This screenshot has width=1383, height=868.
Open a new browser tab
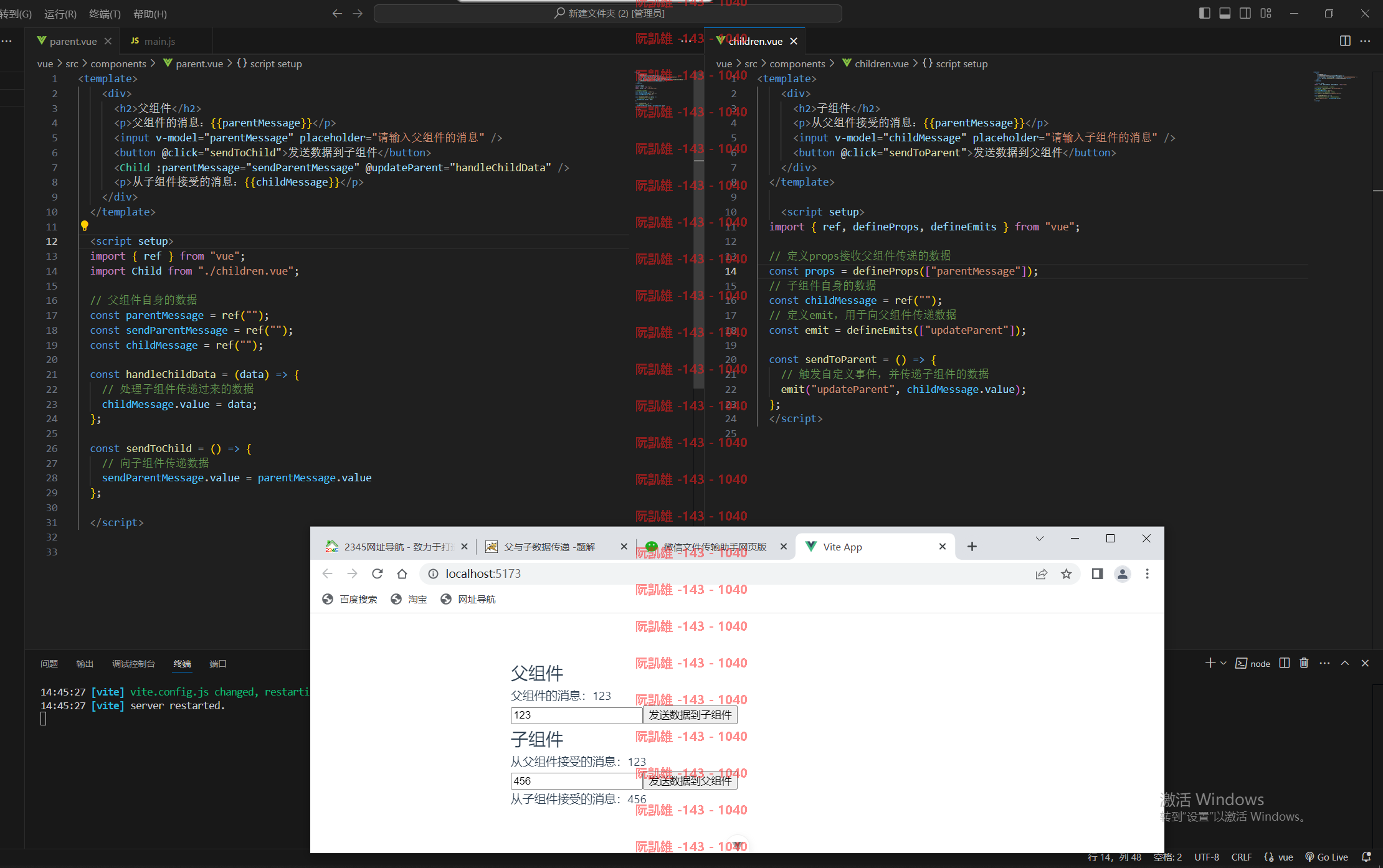[972, 547]
